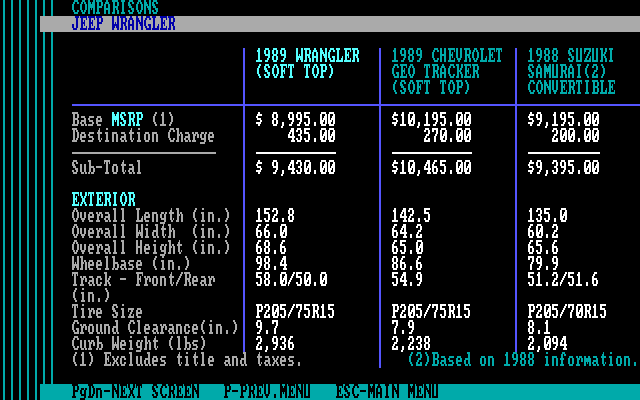Click PgDn-NEXT SCREEN in bottom bar
640x400 pixels.
[x=135, y=391]
